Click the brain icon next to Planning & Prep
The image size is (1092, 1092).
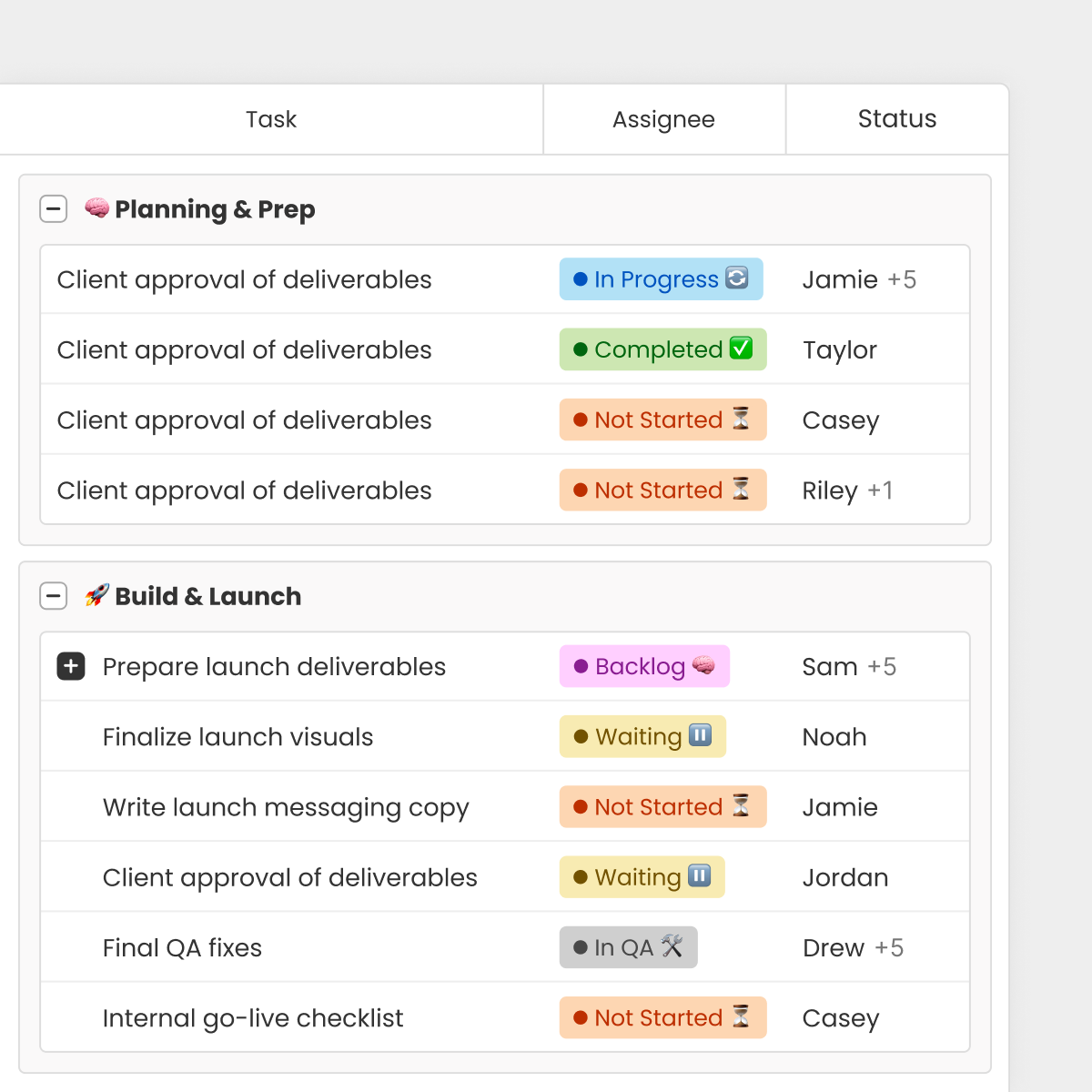click(x=98, y=209)
